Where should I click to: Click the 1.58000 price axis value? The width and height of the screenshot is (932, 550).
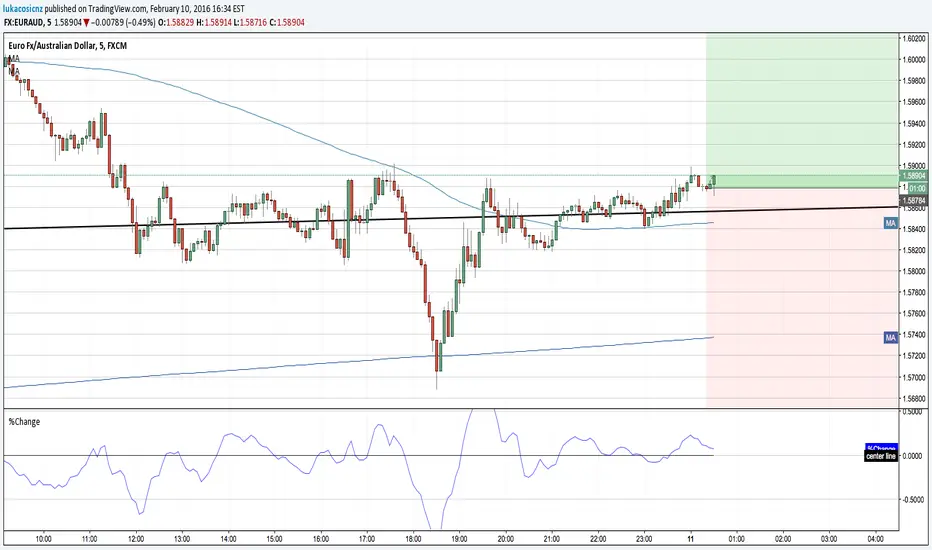click(914, 271)
